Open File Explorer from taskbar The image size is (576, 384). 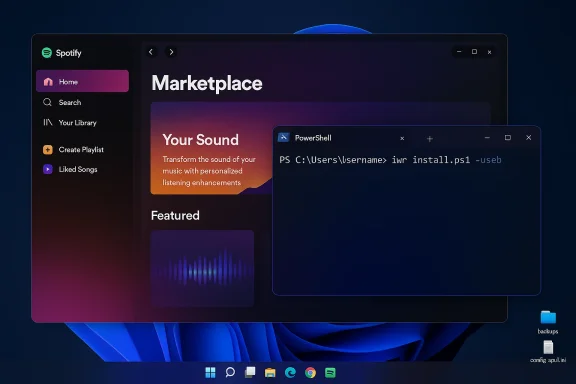[x=270, y=373]
